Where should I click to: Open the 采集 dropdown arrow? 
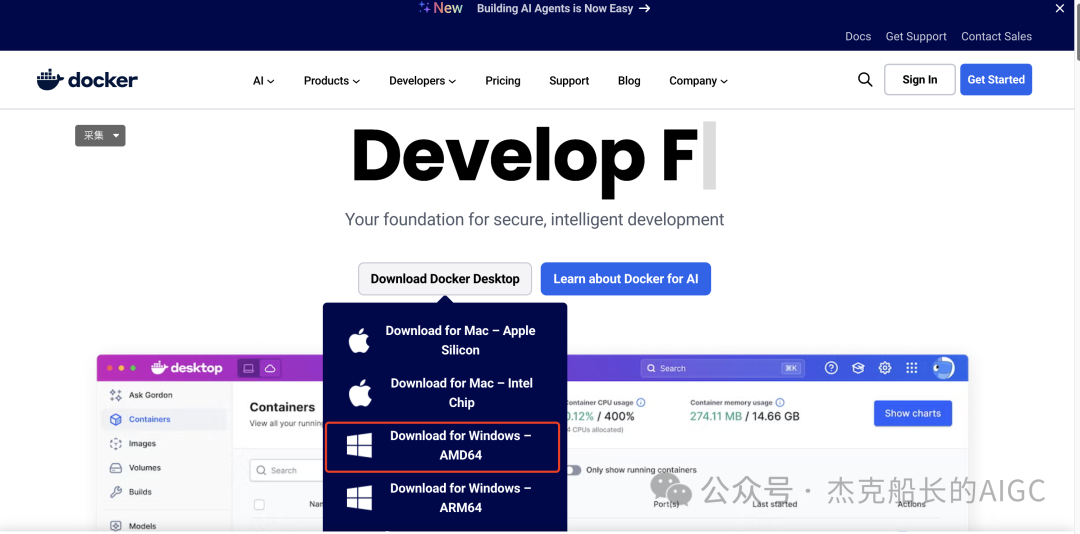coord(116,136)
